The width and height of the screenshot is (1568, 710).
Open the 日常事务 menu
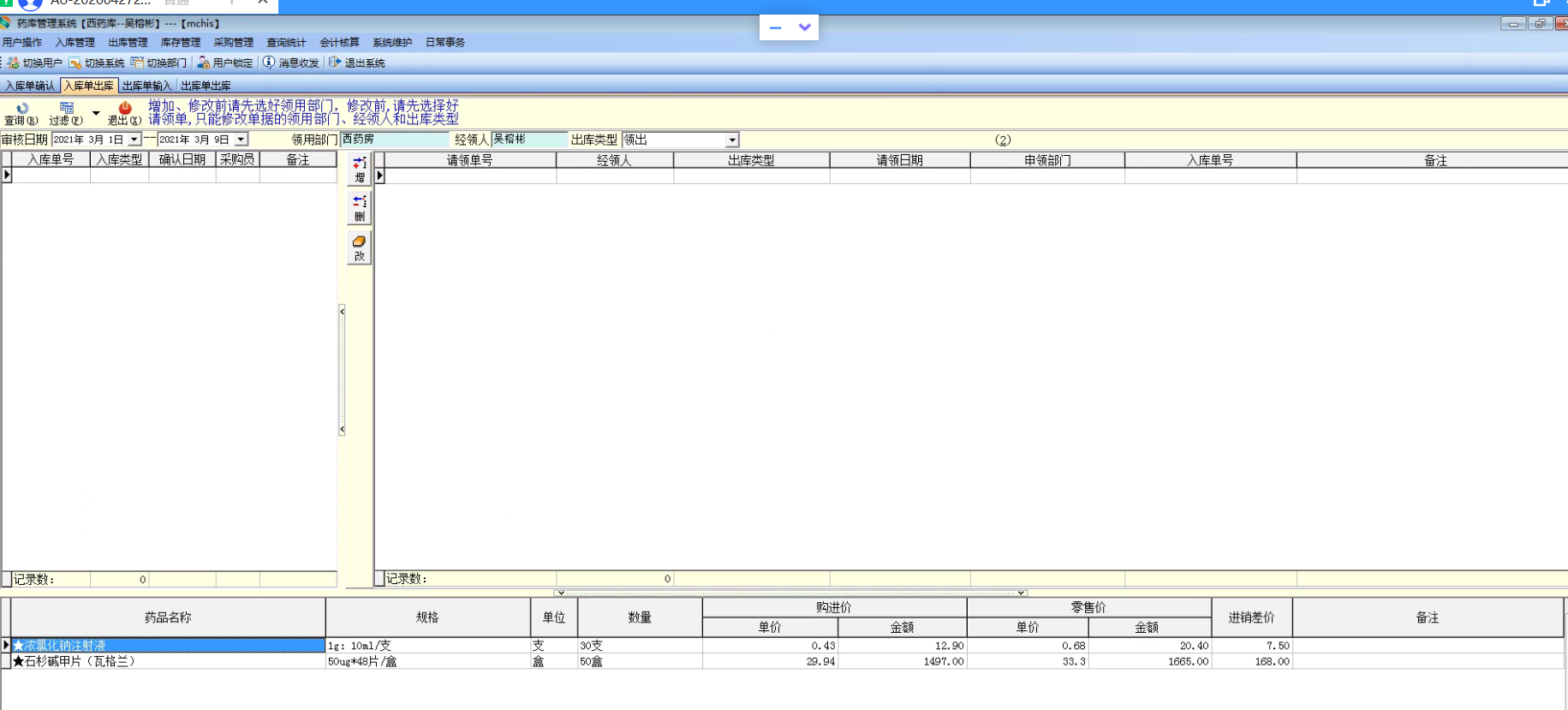click(x=445, y=42)
